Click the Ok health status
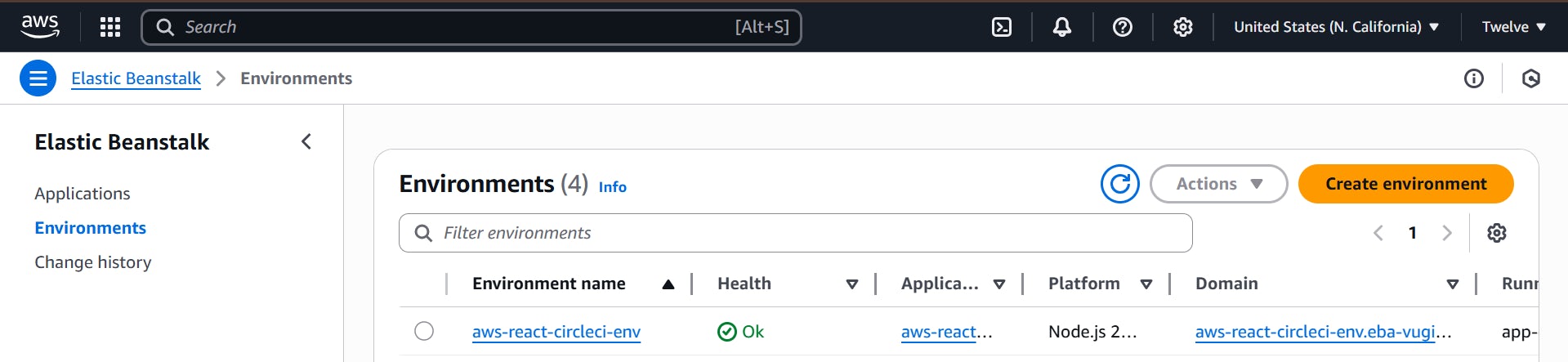 [740, 332]
